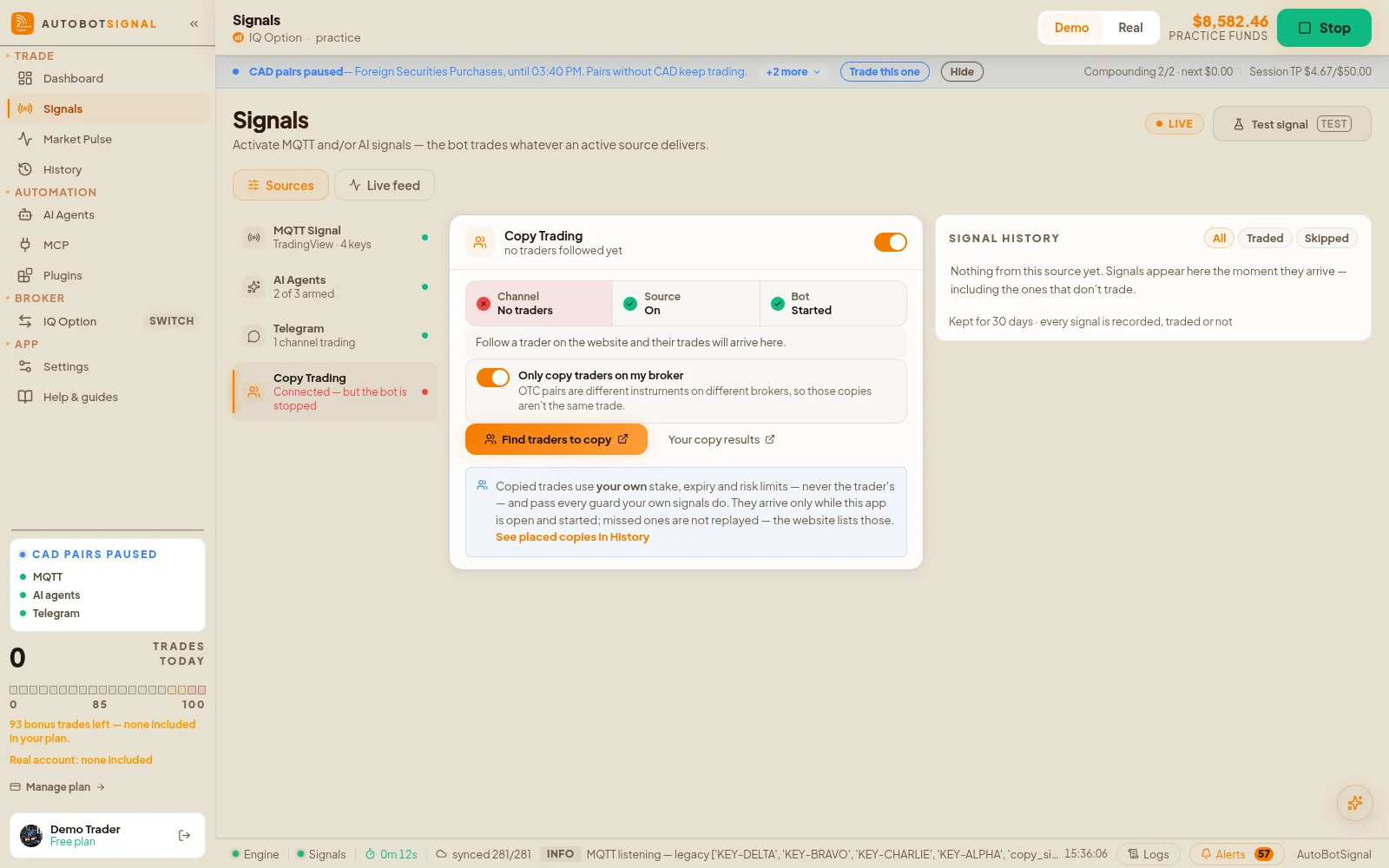Switch to Real account mode
This screenshot has height=868, width=1389.
pyautogui.click(x=1130, y=28)
